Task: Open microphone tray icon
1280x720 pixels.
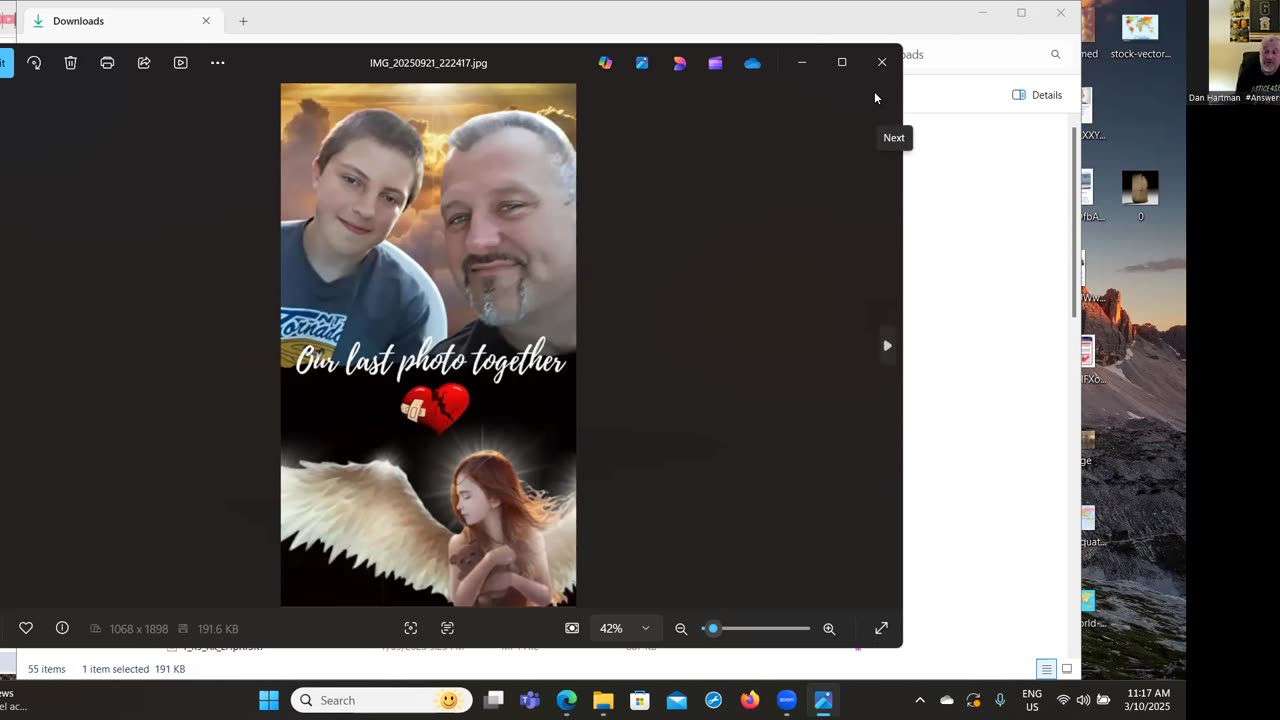Action: point(1000,700)
